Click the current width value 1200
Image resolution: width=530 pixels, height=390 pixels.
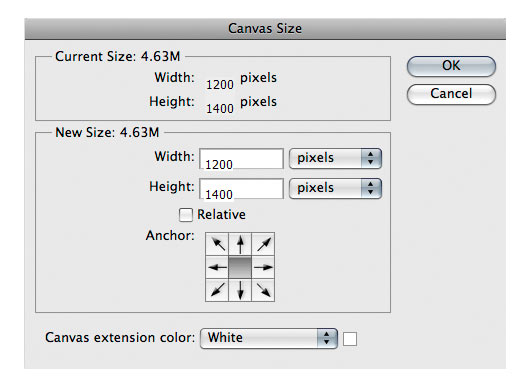click(x=220, y=85)
